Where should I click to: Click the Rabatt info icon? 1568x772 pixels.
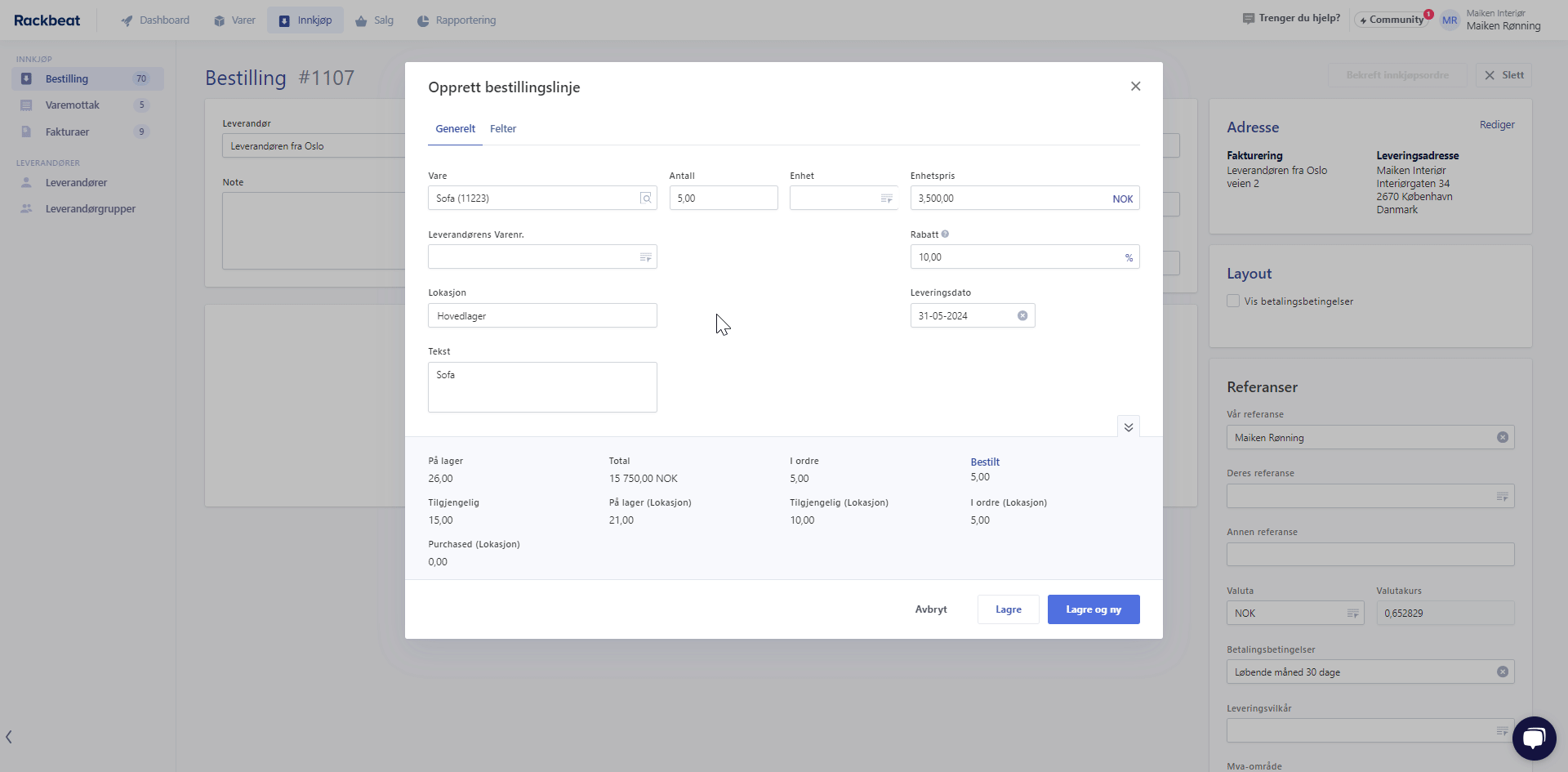(x=945, y=234)
